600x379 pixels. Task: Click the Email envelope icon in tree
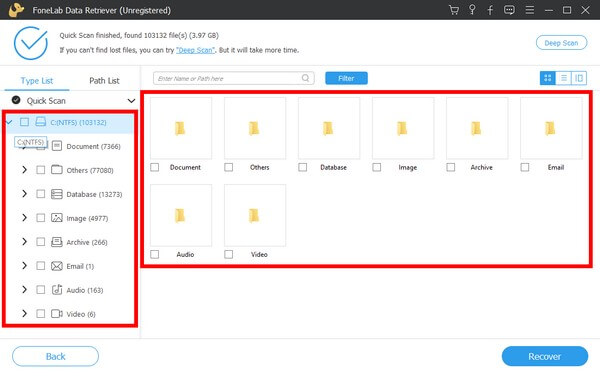pyautogui.click(x=57, y=266)
